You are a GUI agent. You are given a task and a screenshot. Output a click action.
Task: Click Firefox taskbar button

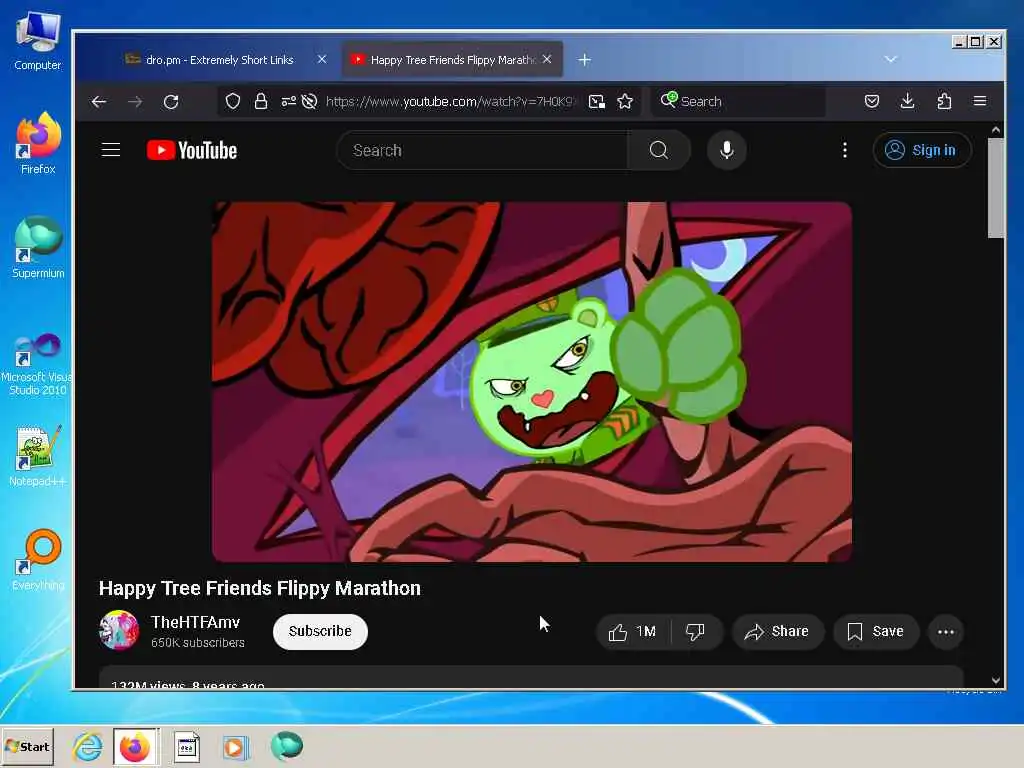pos(135,746)
